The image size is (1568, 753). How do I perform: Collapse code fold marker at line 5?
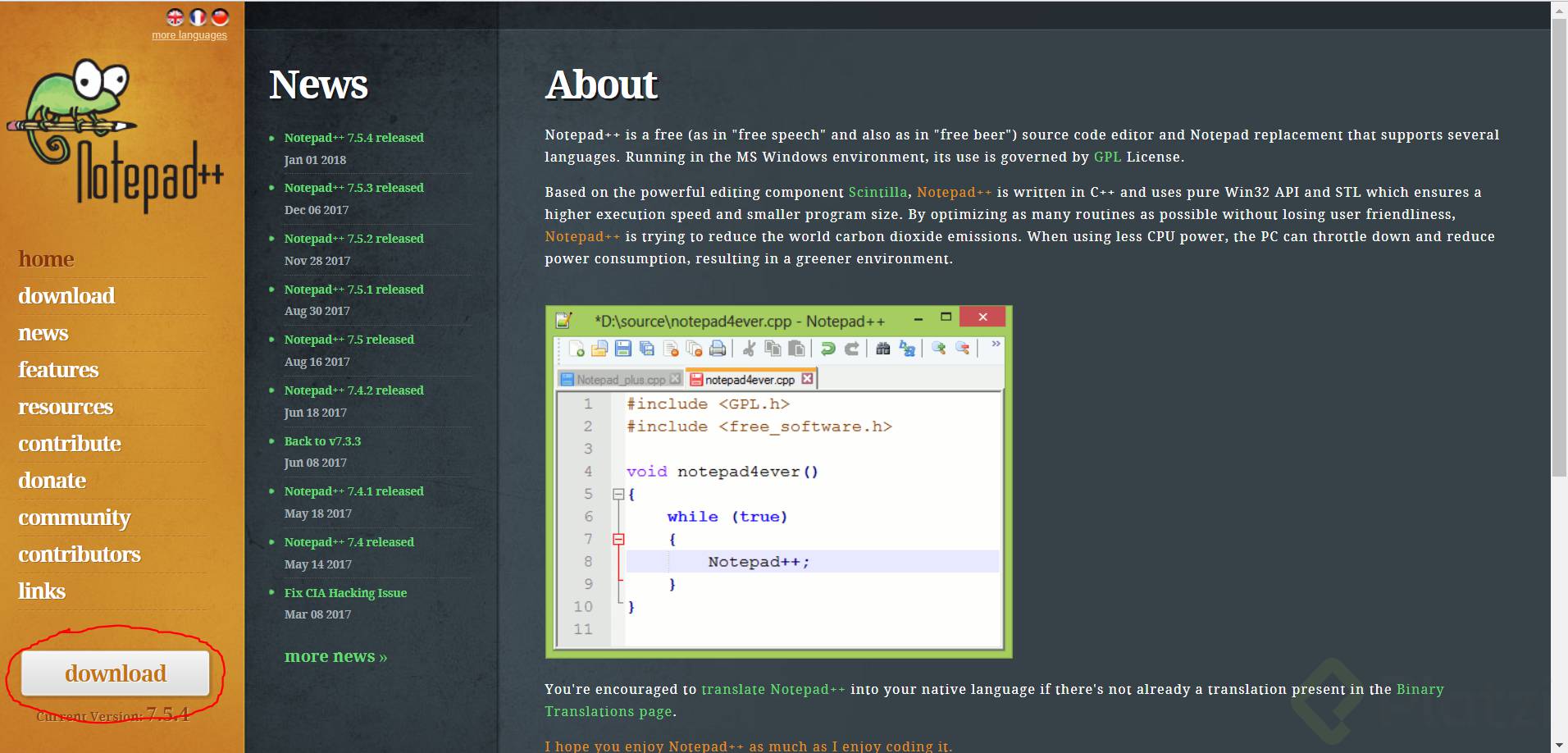pos(618,494)
